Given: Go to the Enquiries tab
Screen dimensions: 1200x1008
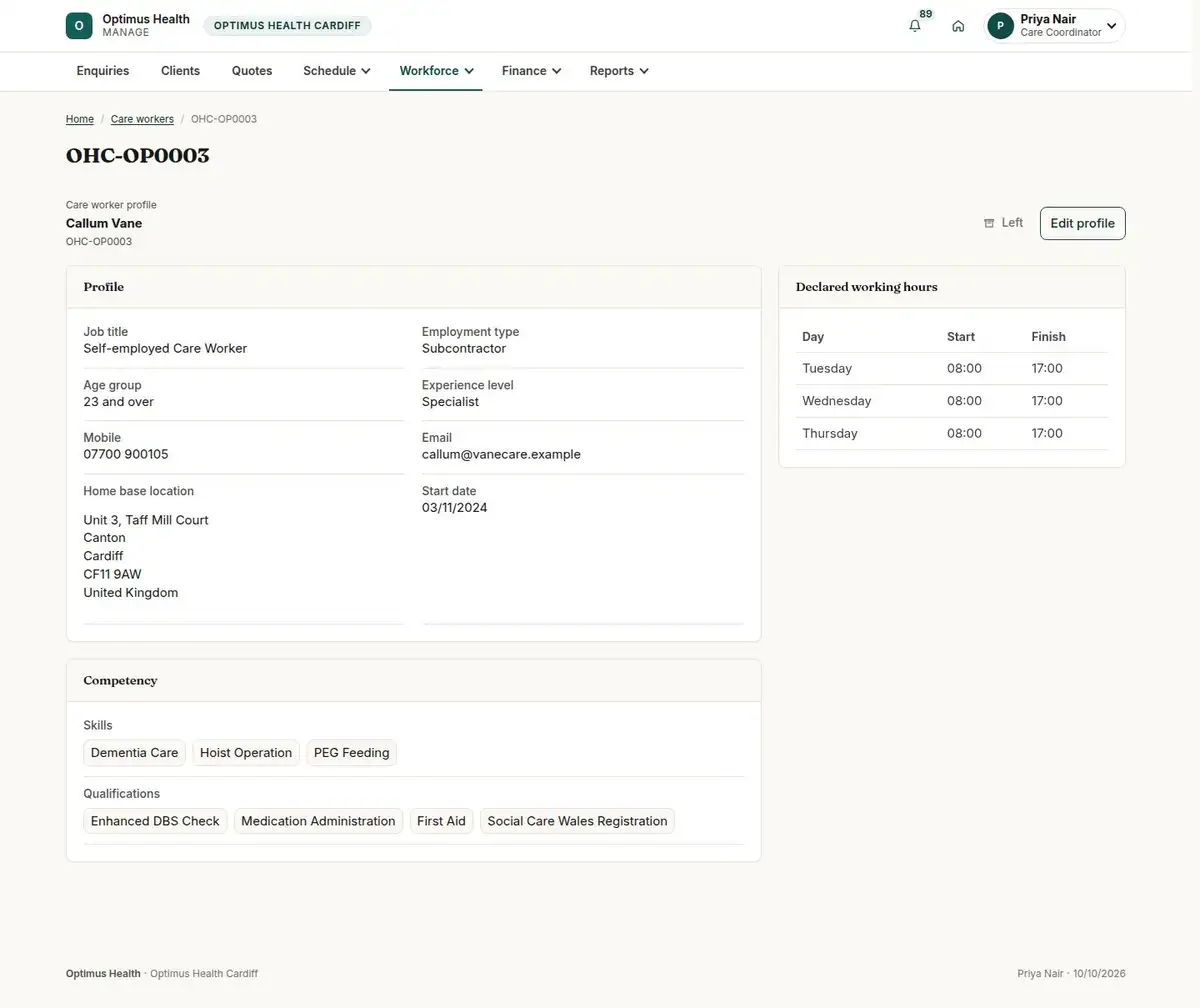Looking at the screenshot, I should [x=103, y=71].
